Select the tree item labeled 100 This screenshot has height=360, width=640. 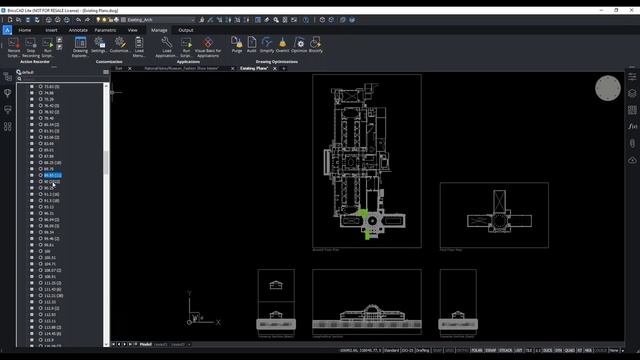point(47,251)
